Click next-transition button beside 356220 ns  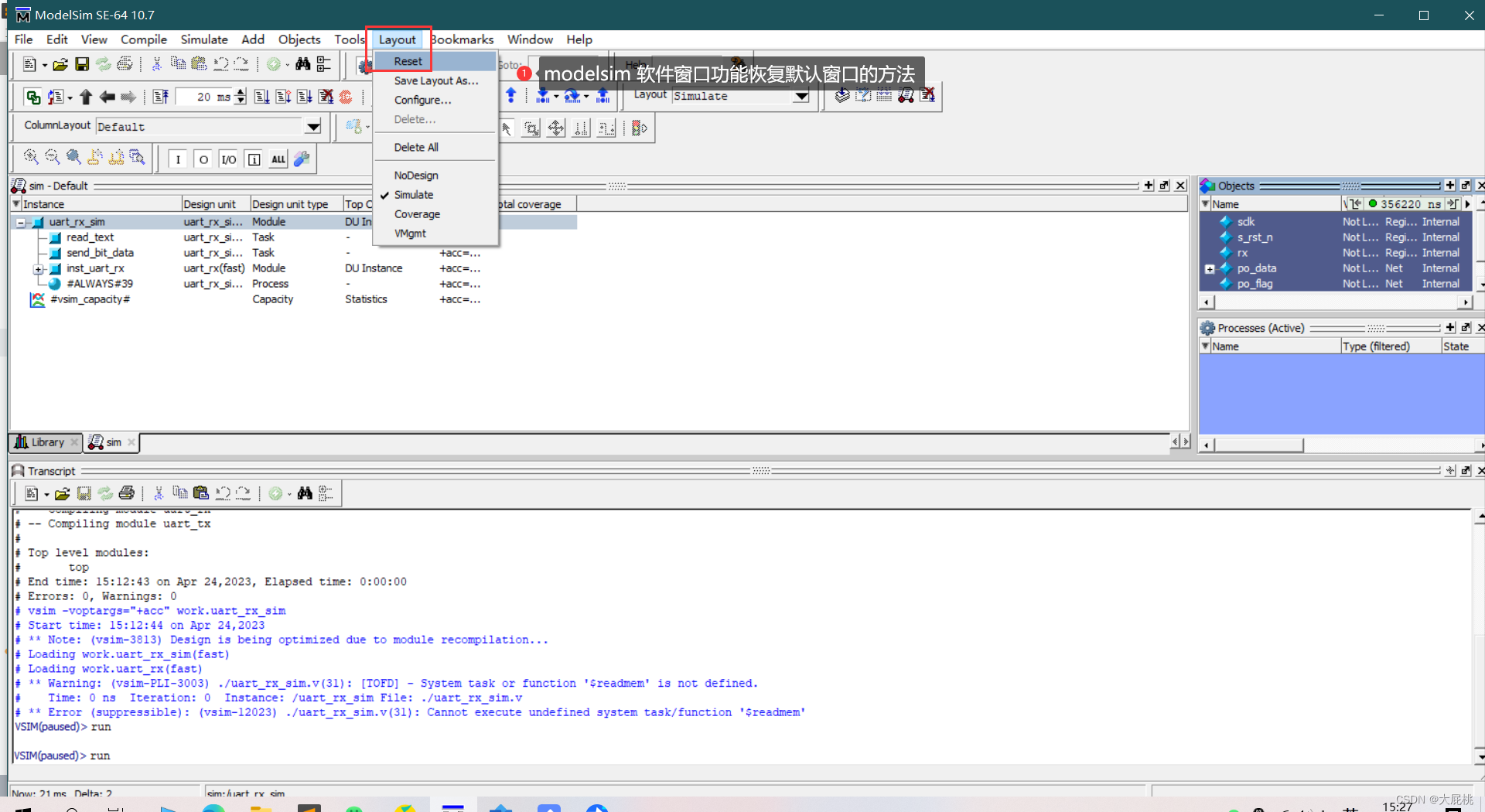tap(1453, 204)
